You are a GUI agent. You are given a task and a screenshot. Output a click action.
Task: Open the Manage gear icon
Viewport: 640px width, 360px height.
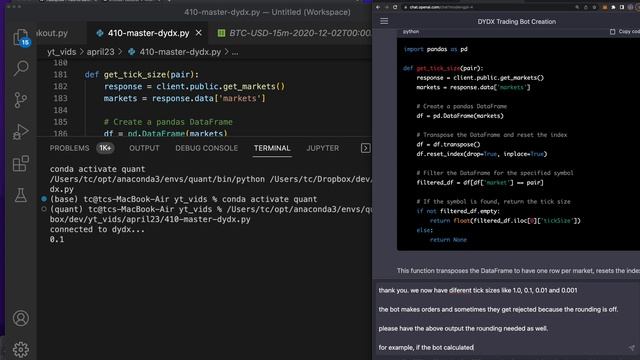[21, 349]
